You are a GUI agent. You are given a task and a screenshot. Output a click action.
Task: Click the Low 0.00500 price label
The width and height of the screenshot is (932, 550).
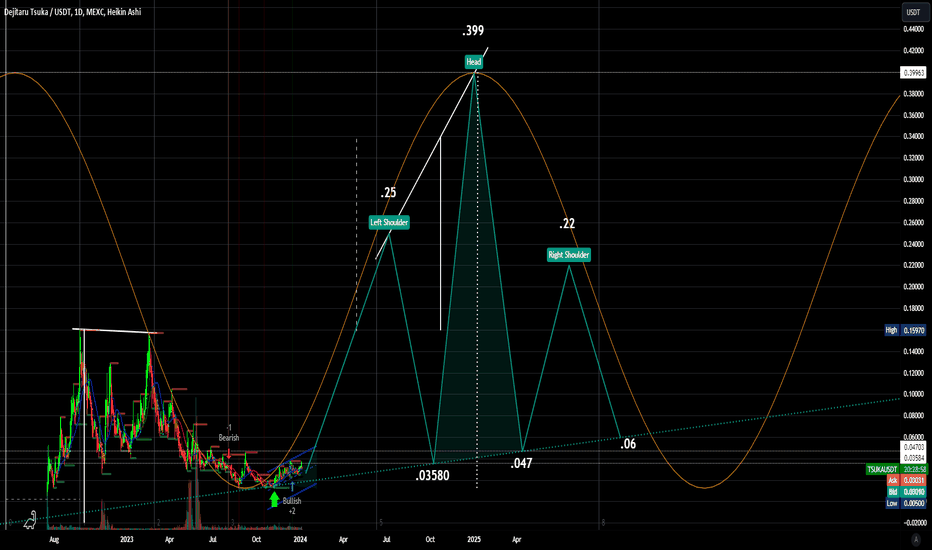click(906, 503)
